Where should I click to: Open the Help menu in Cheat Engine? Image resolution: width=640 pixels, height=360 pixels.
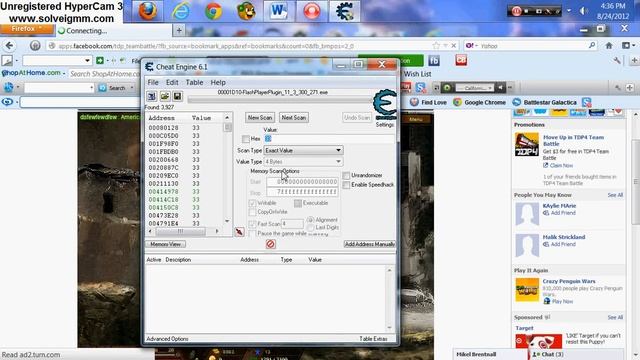click(x=218, y=82)
